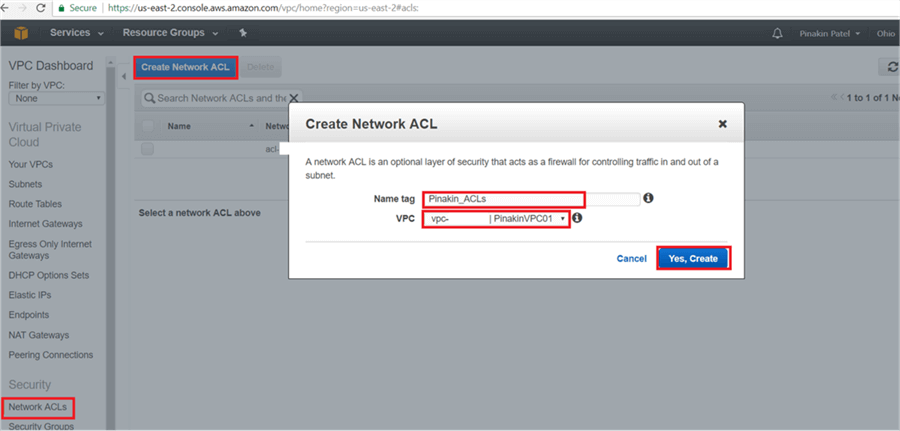Open Elastic IPs in sidebar
The width and height of the screenshot is (900, 431).
pyautogui.click(x=30, y=295)
